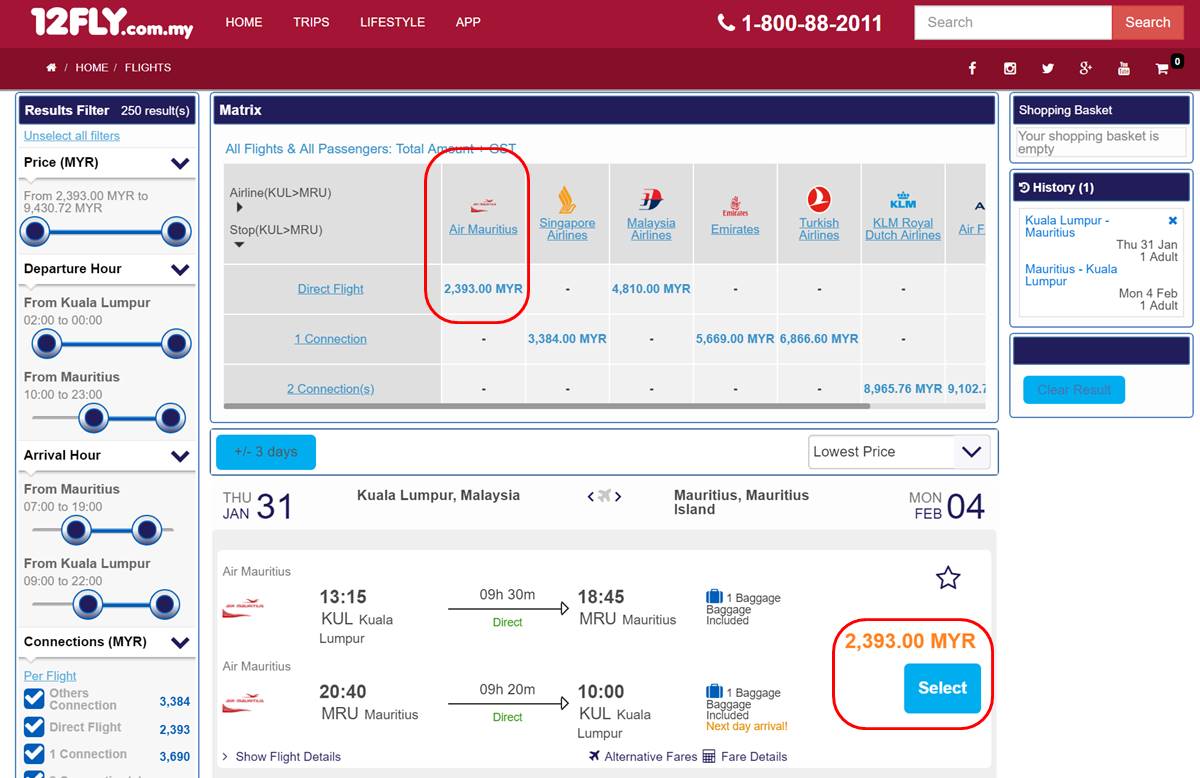Click the Air Mauritius logo in matrix
The height and width of the screenshot is (778, 1200).
483,206
